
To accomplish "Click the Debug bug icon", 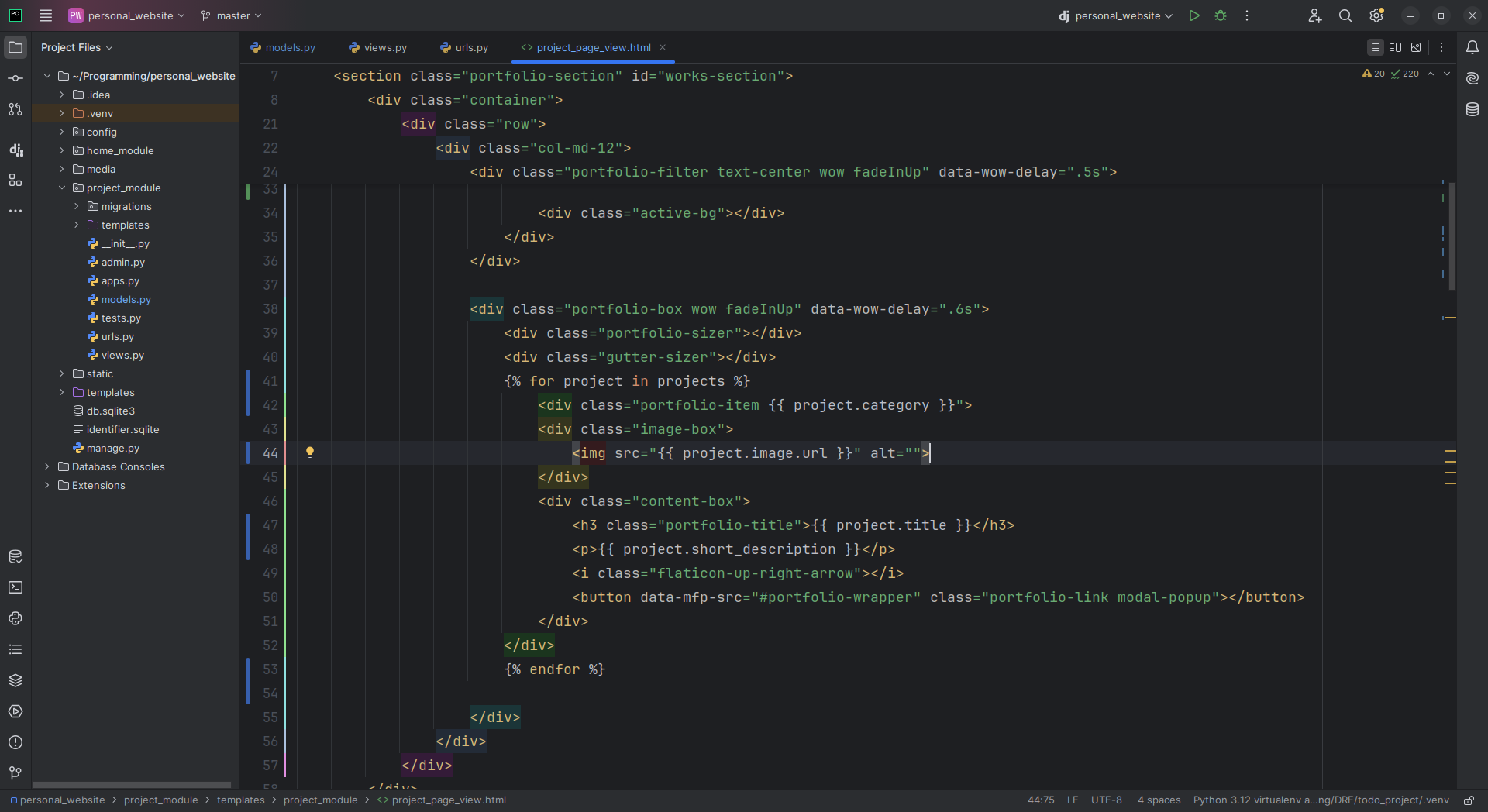I will 1221,15.
